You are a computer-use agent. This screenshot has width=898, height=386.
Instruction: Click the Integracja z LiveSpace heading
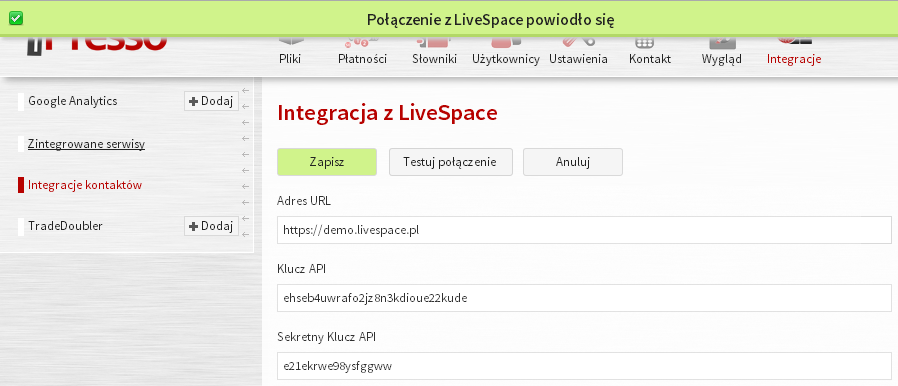(387, 113)
